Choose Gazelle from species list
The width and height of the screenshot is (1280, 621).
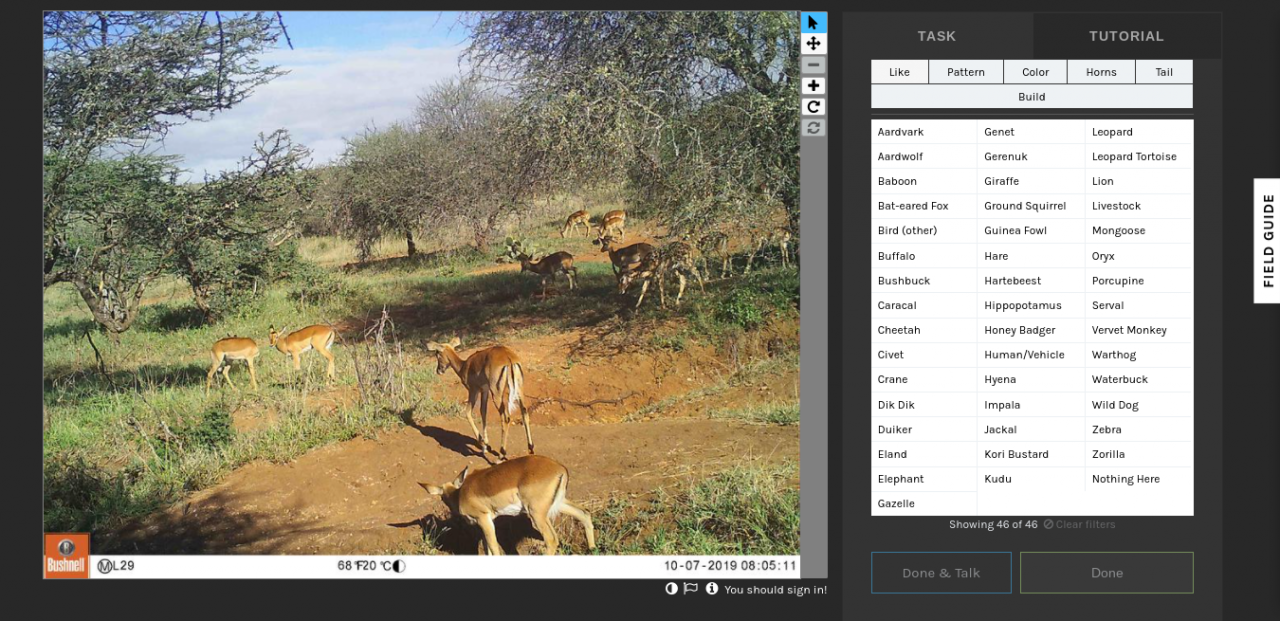924,504
